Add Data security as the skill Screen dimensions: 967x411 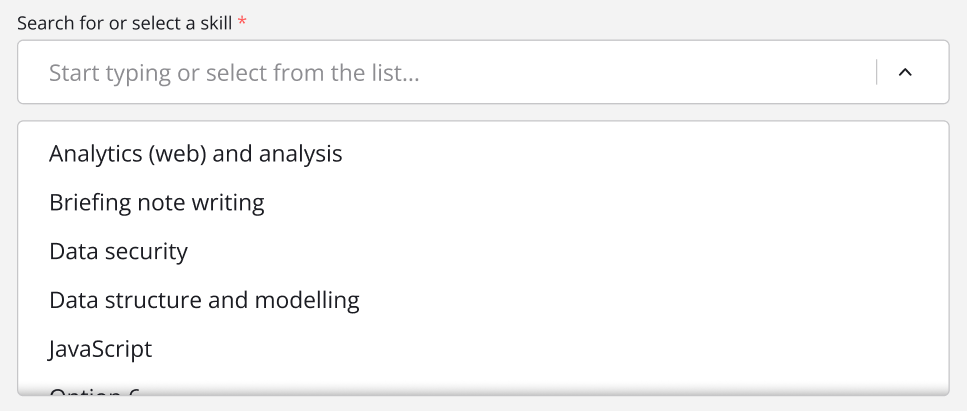[x=118, y=251]
